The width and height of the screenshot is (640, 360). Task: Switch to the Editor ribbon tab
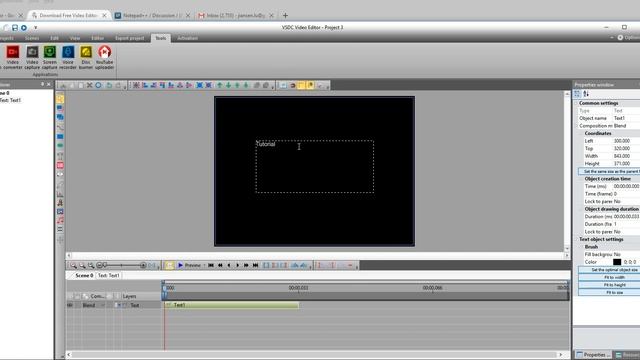point(98,38)
